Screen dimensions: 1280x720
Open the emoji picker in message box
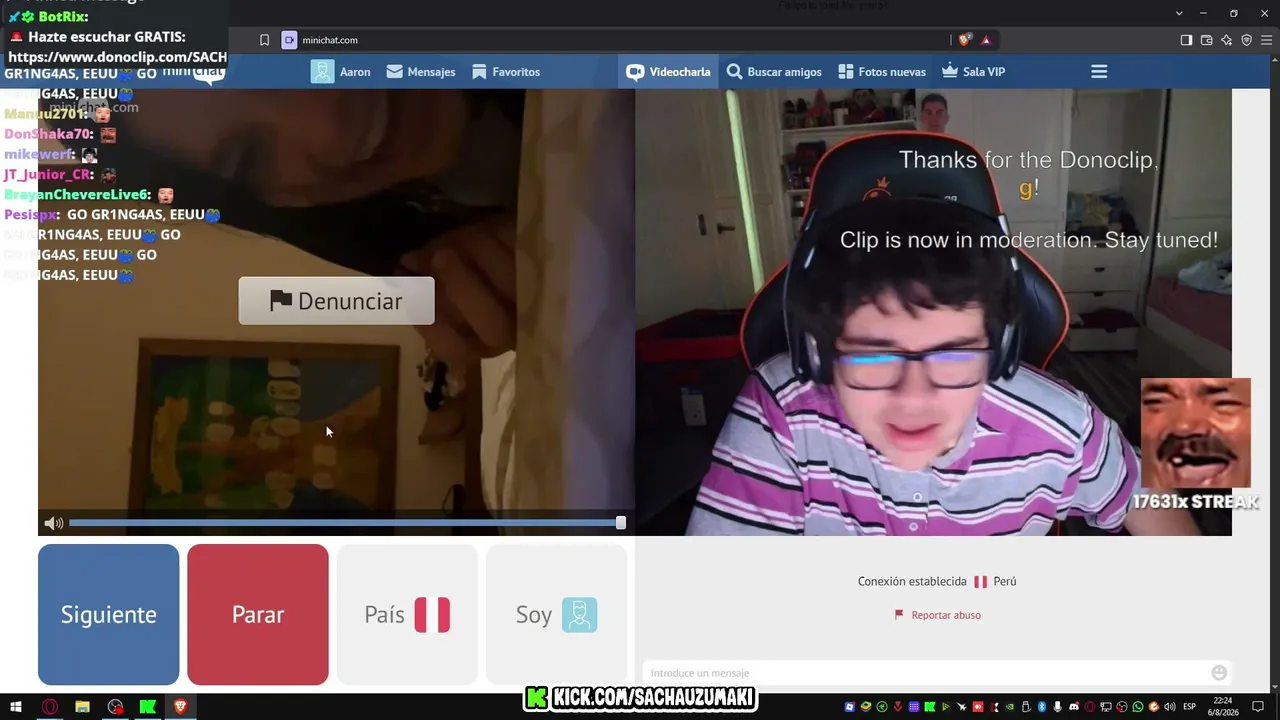coord(1219,673)
